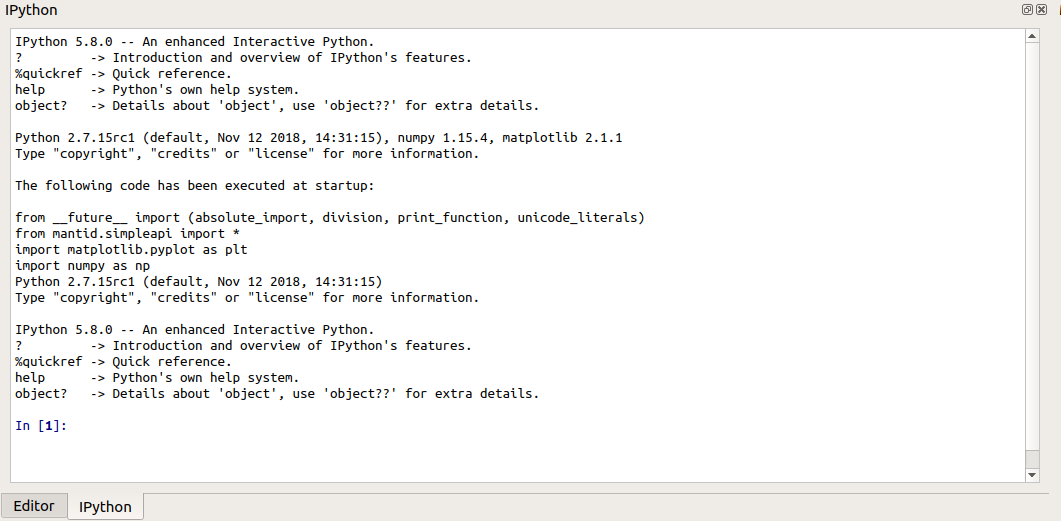Viewport: 1061px width, 521px height.
Task: Float the IPython dock panel
Action: (1027, 9)
